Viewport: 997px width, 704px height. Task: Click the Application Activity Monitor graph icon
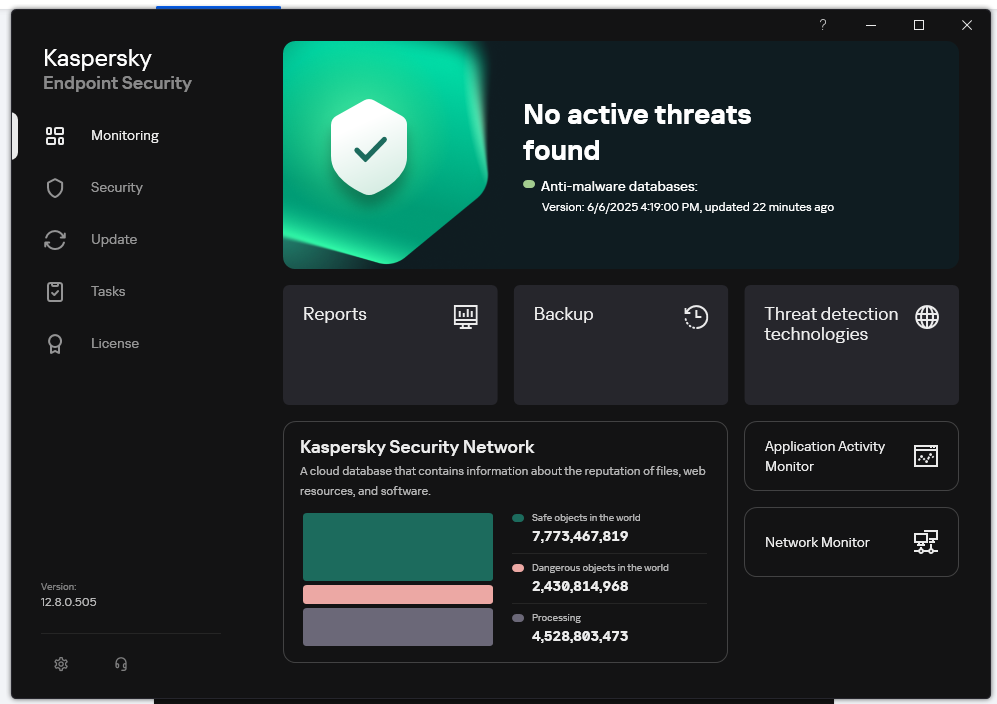[925, 456]
